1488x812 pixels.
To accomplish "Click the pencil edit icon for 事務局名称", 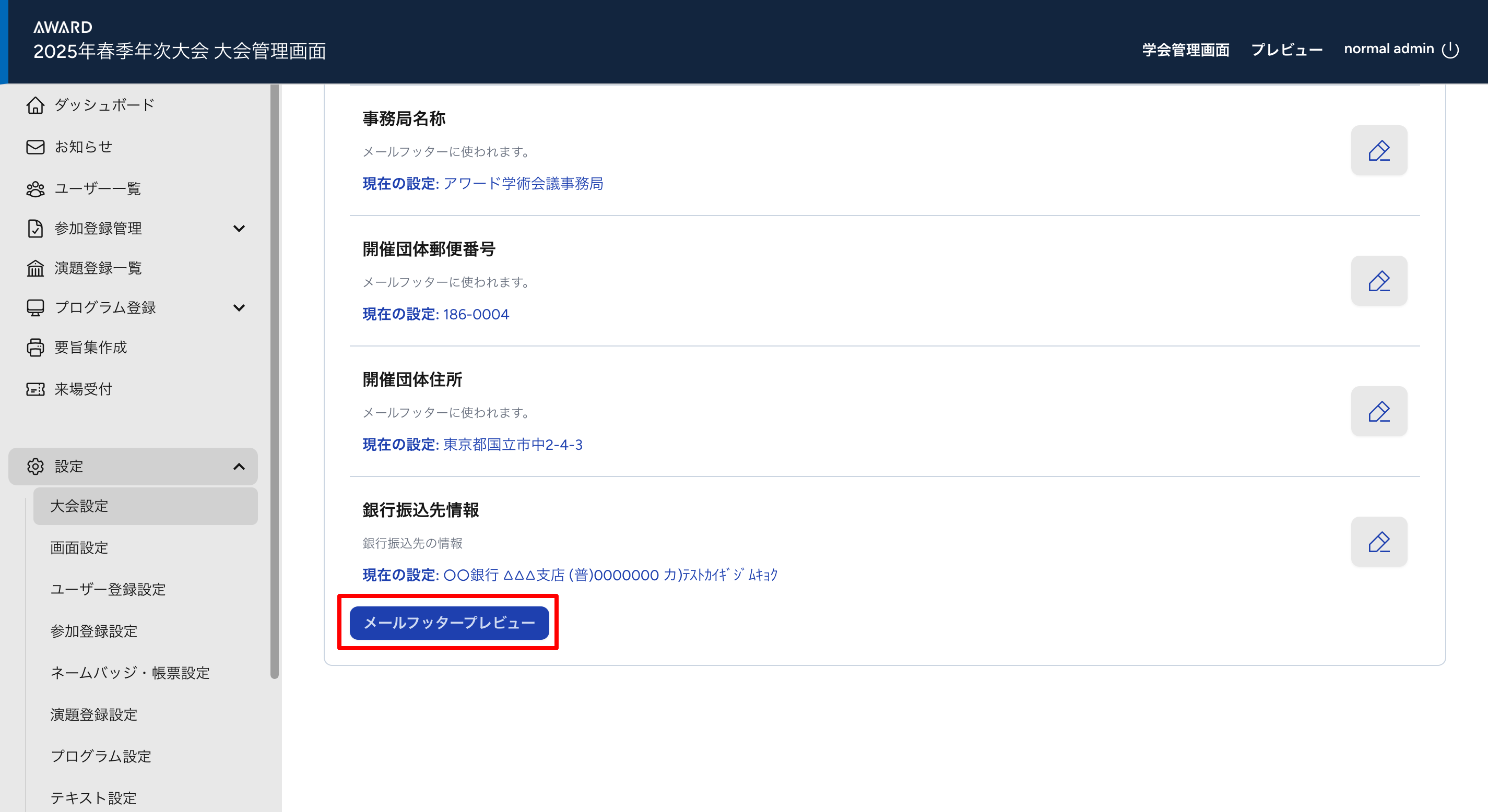I will click(x=1378, y=150).
